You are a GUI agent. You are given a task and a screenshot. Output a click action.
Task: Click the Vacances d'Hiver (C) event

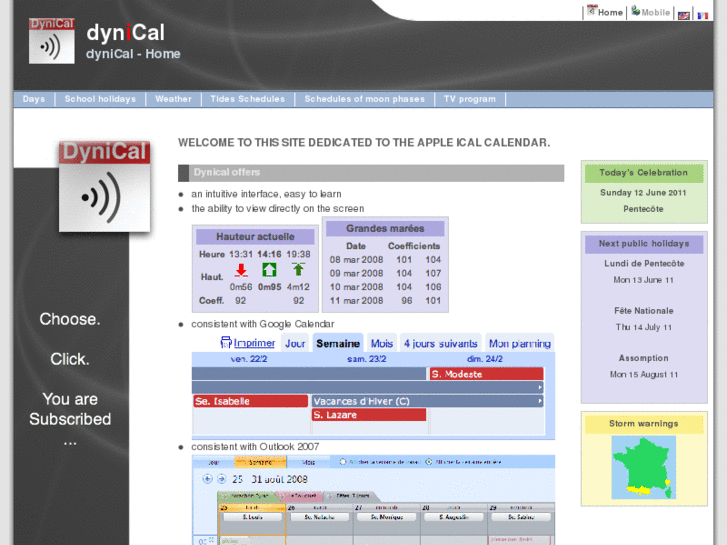pyautogui.click(x=427, y=401)
